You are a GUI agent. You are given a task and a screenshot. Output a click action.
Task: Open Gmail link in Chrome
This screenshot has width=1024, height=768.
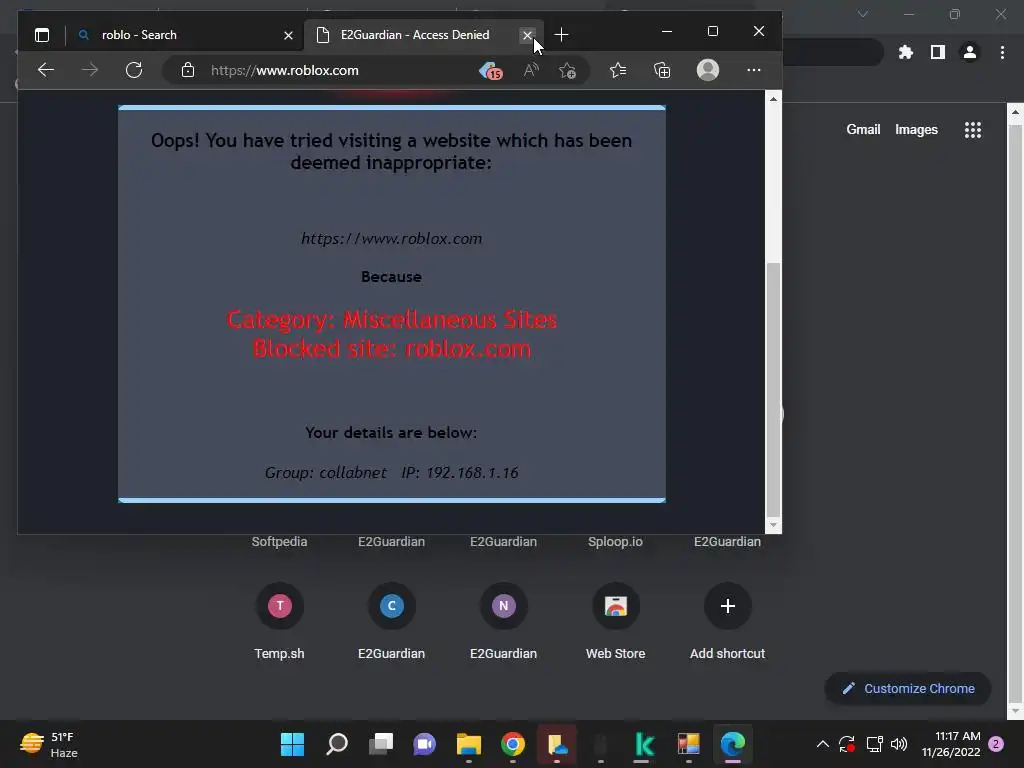coord(863,129)
